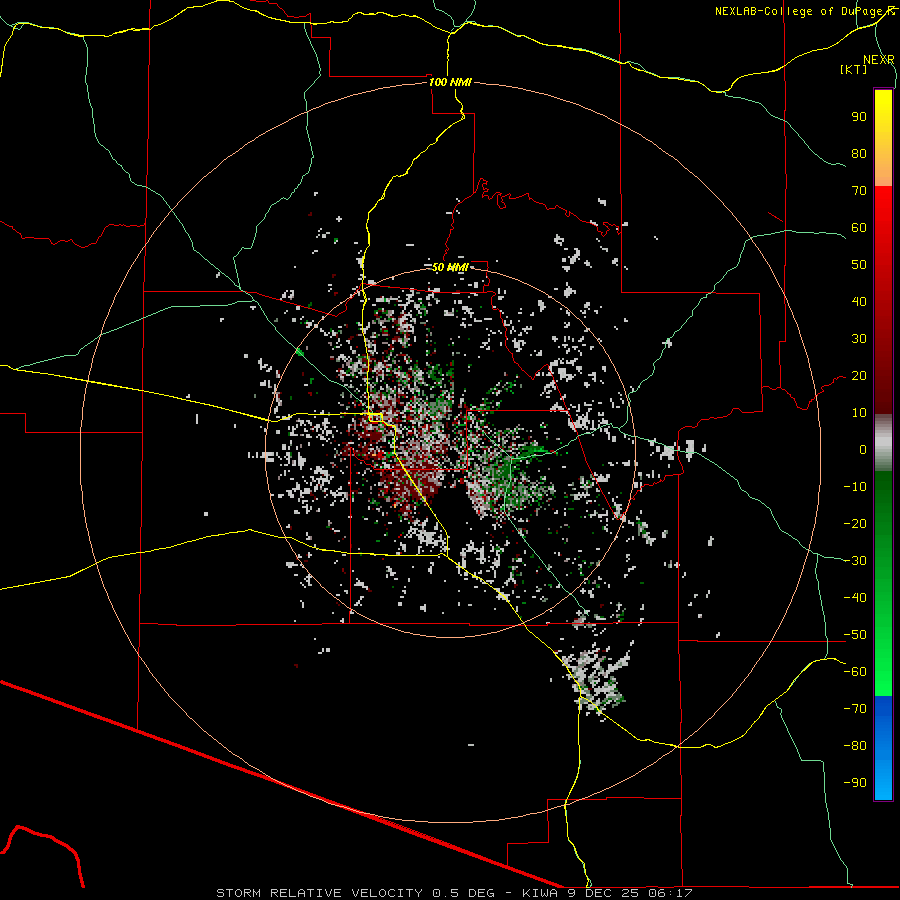
Task: Click the -30 value on velocity scale
Action: click(x=855, y=561)
